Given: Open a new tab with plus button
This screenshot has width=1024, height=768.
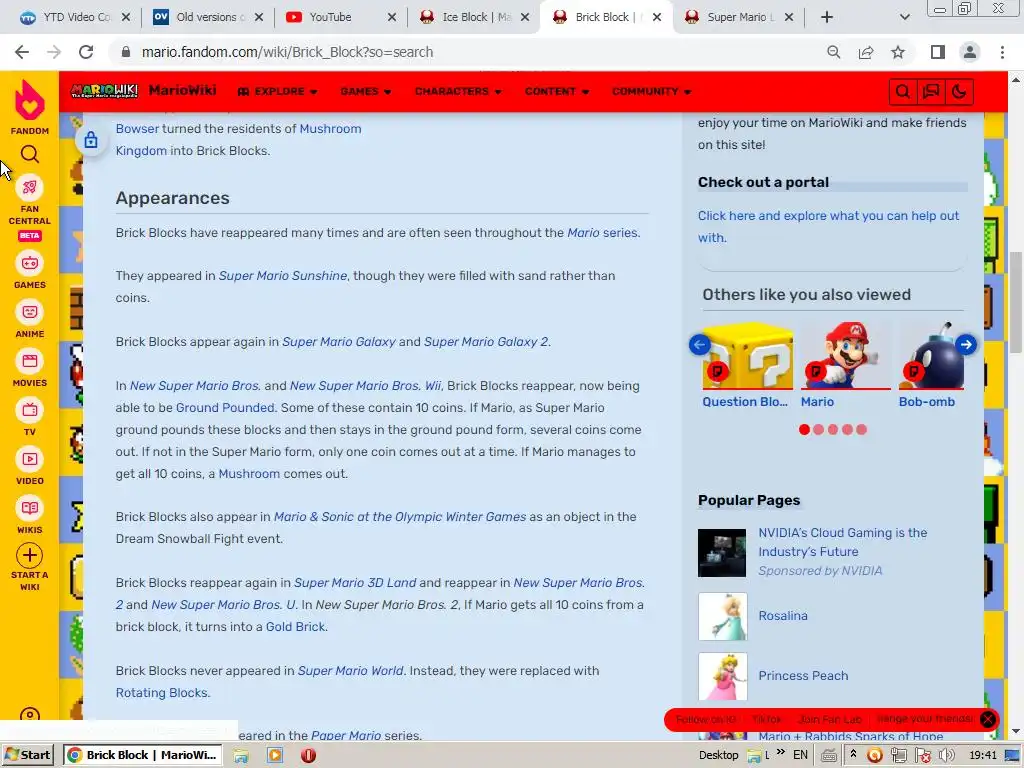Looking at the screenshot, I should 827,17.
